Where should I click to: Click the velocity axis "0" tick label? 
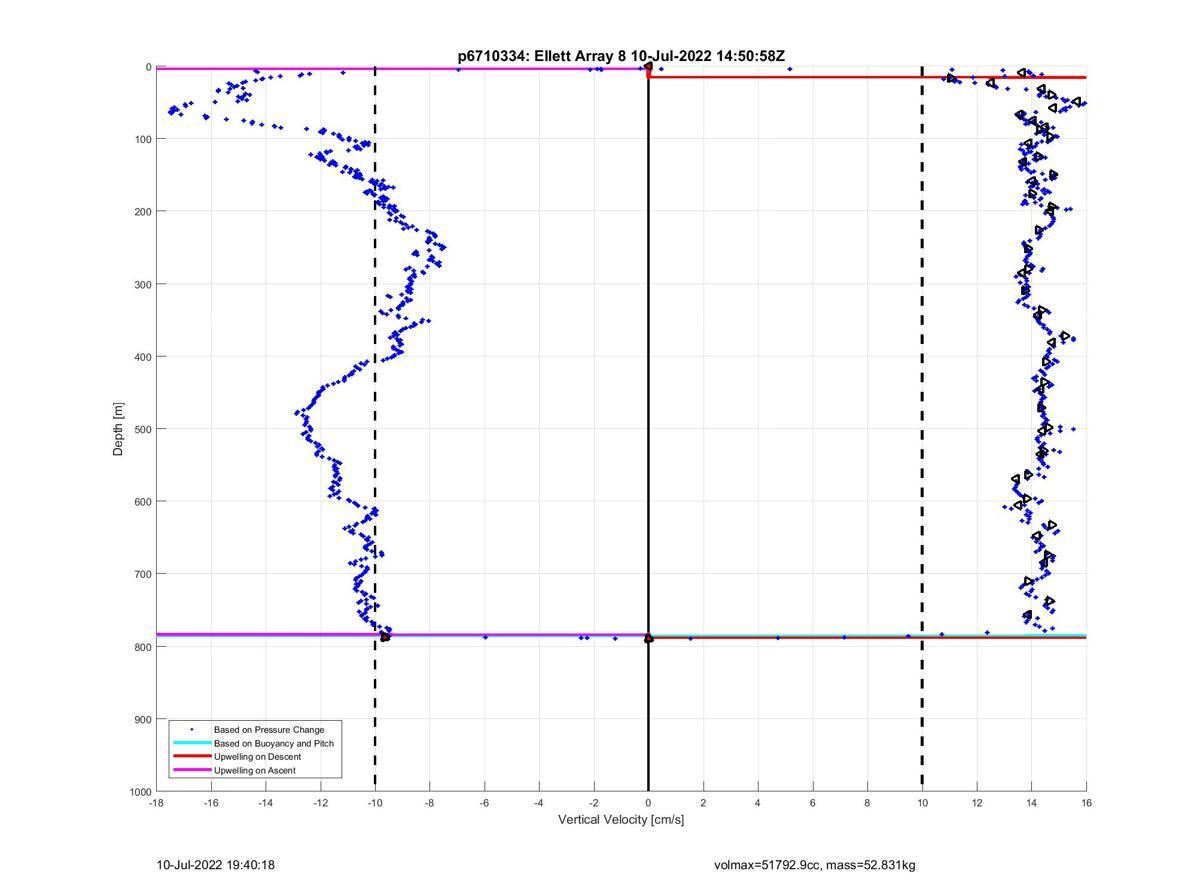coord(649,803)
